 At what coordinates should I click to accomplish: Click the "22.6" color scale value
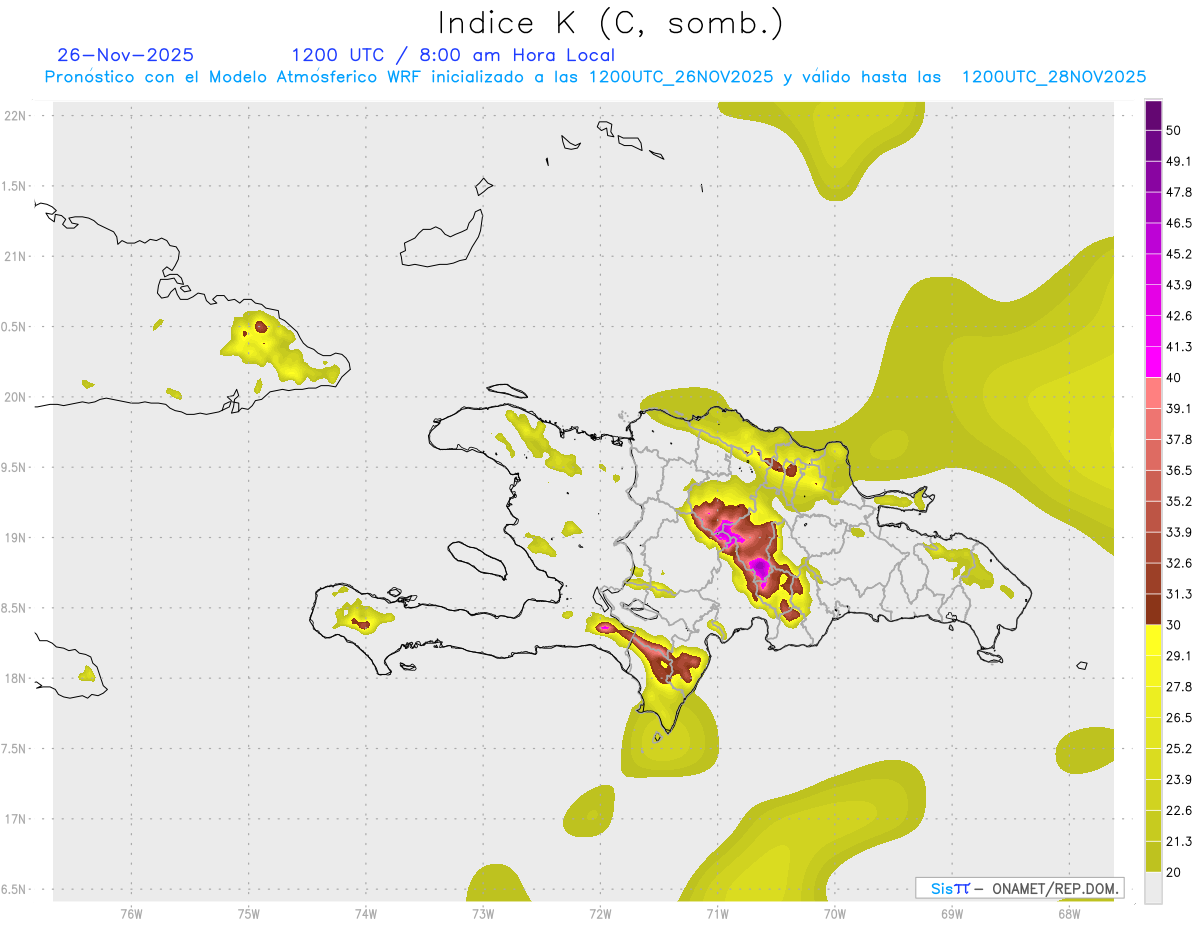pos(1178,810)
